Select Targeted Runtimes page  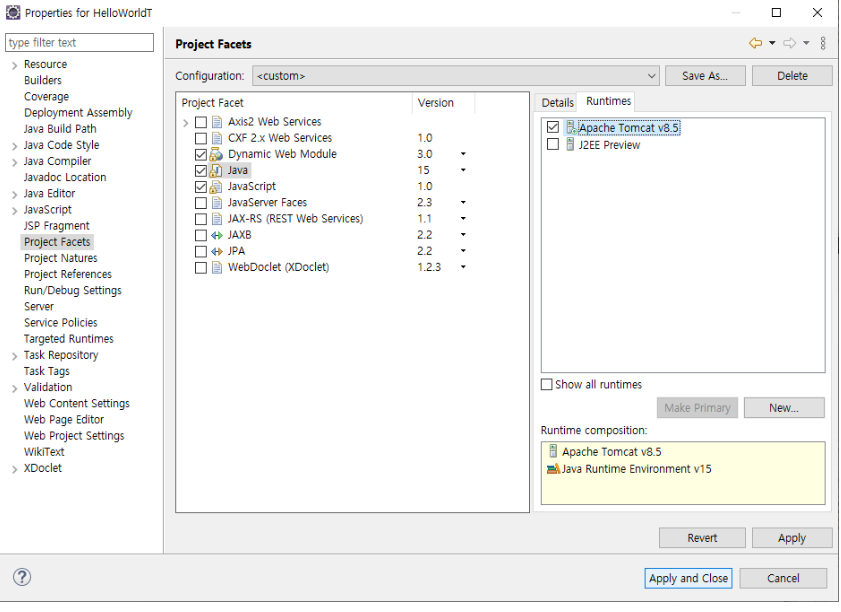69,338
